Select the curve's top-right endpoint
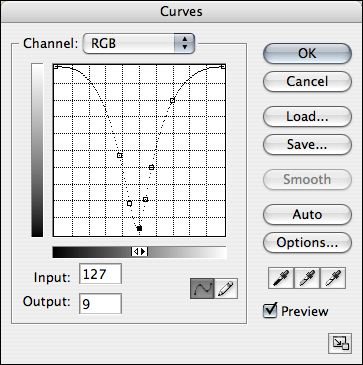 [223, 67]
